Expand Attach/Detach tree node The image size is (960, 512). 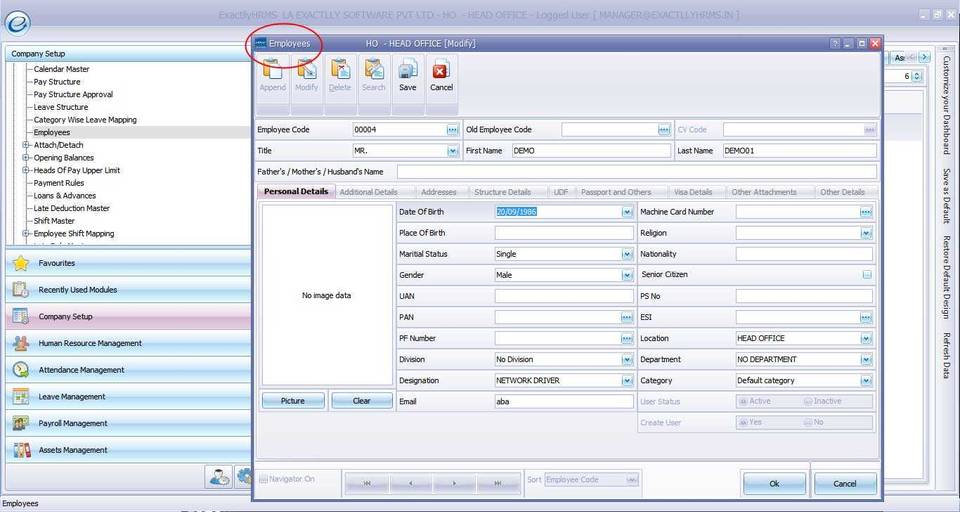coord(25,145)
